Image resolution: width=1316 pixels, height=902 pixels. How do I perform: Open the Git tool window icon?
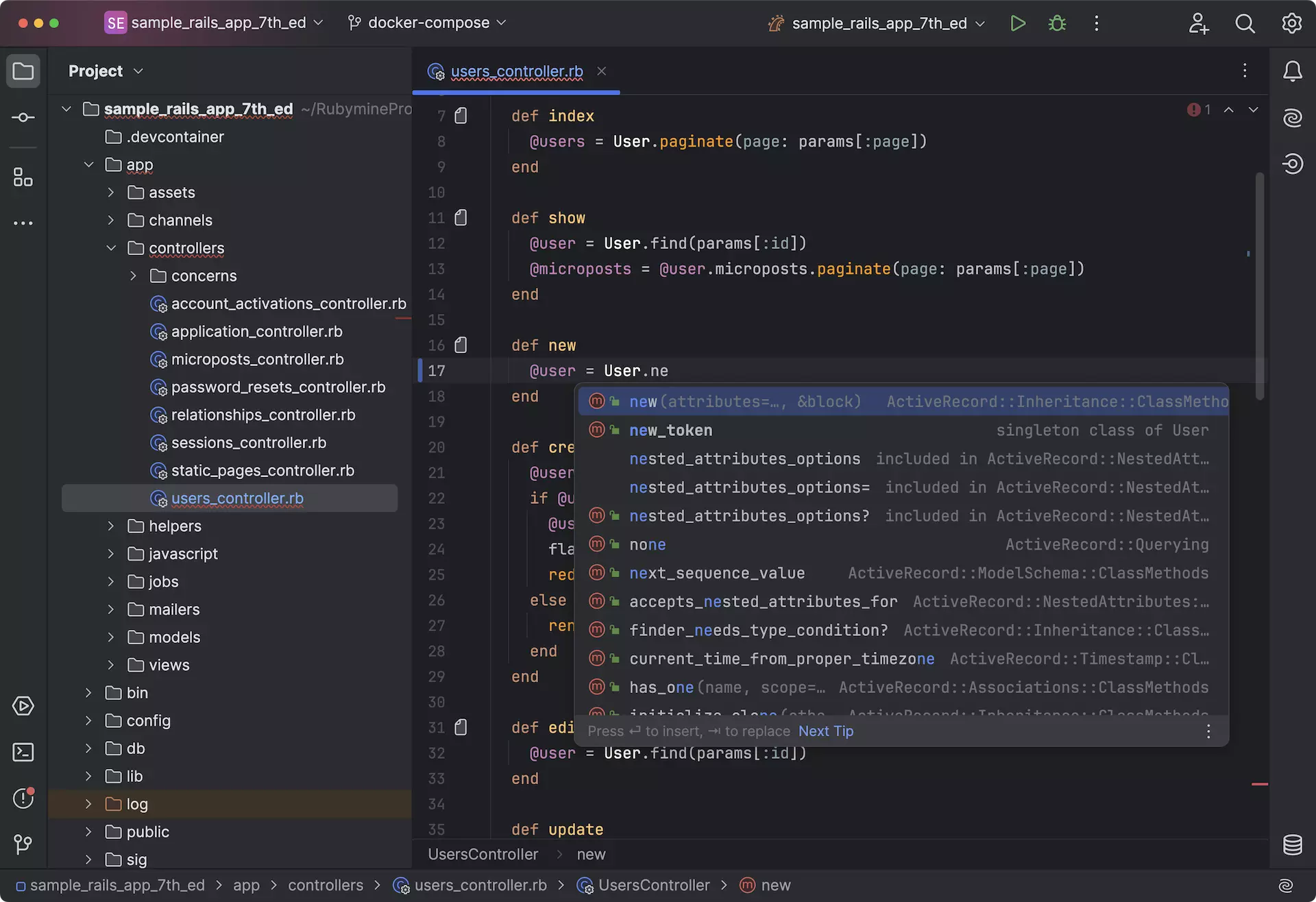pyautogui.click(x=23, y=844)
